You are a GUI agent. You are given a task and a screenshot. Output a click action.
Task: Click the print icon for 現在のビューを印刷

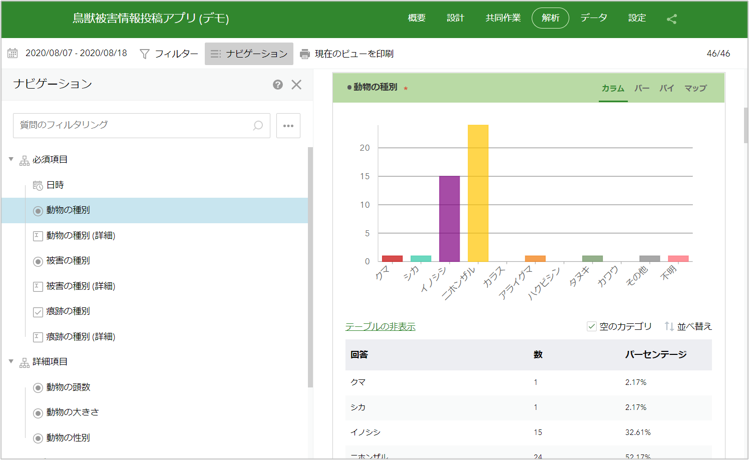(x=305, y=54)
